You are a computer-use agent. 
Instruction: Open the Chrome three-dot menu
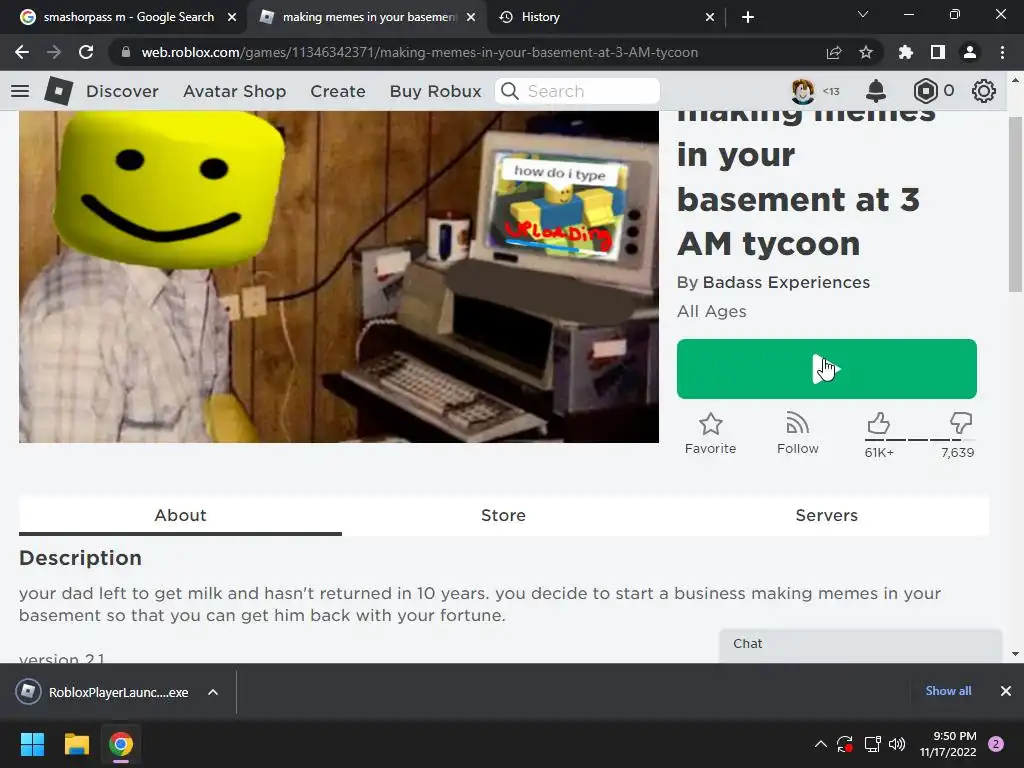point(1002,52)
